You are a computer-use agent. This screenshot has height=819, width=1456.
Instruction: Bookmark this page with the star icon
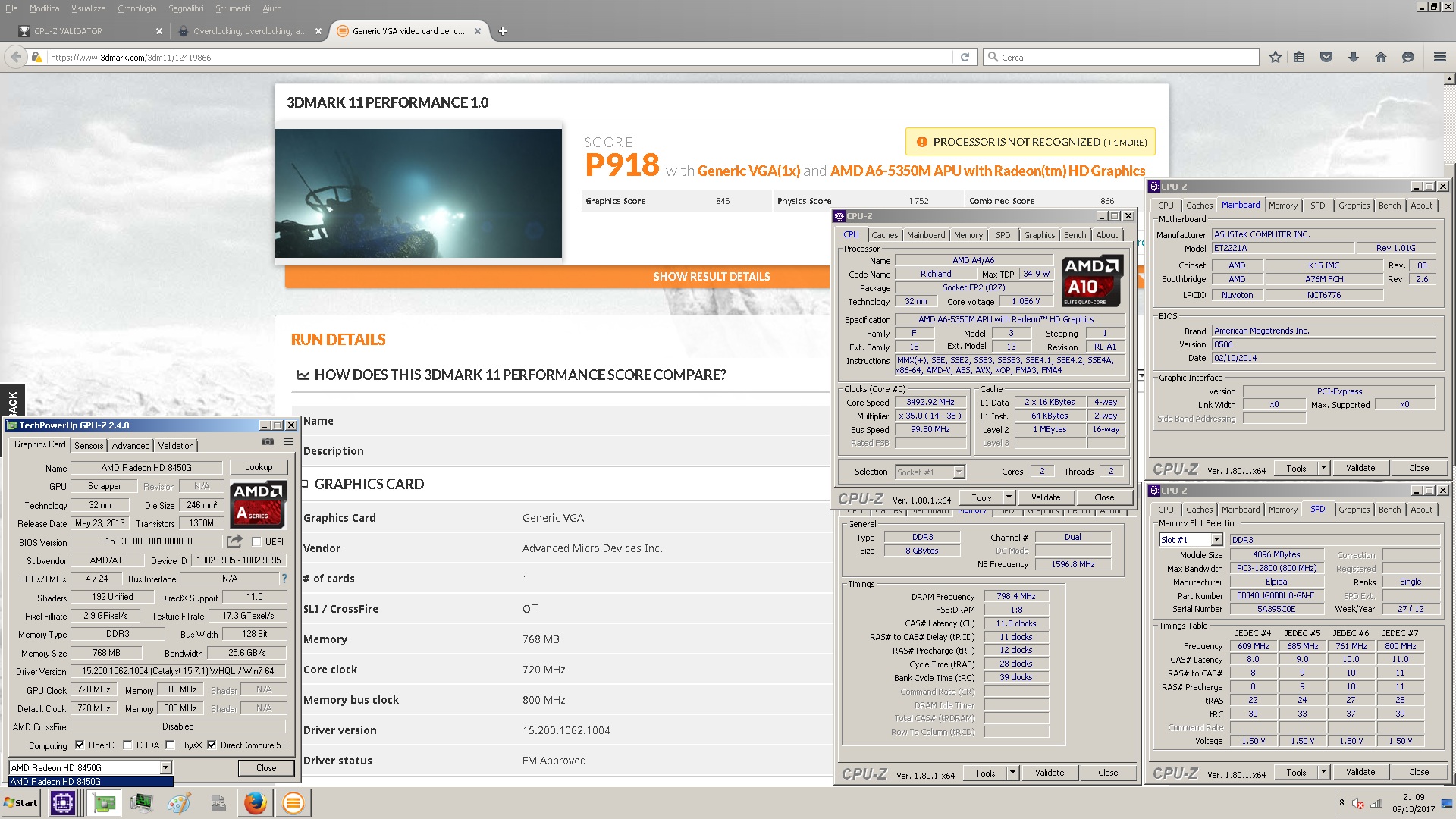(x=1276, y=57)
